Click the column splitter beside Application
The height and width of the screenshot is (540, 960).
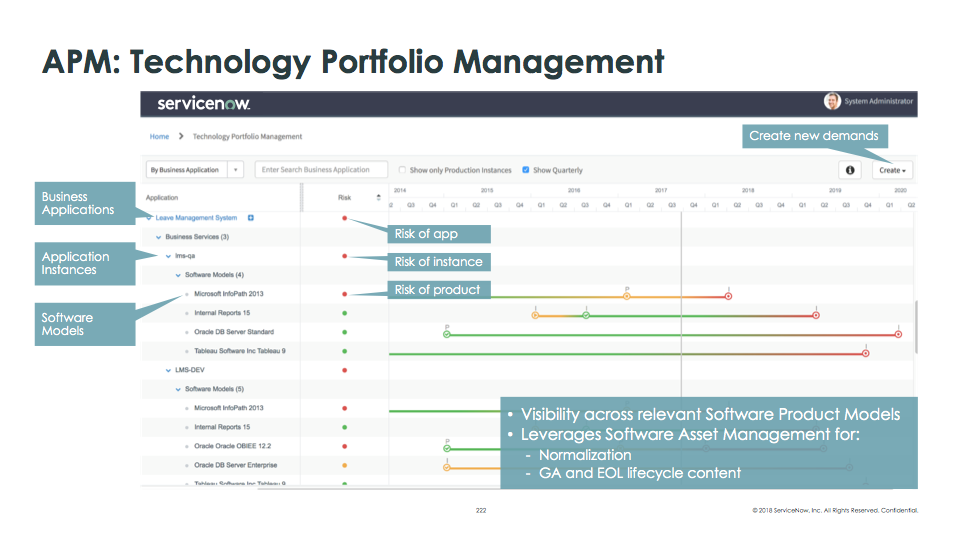coord(301,197)
